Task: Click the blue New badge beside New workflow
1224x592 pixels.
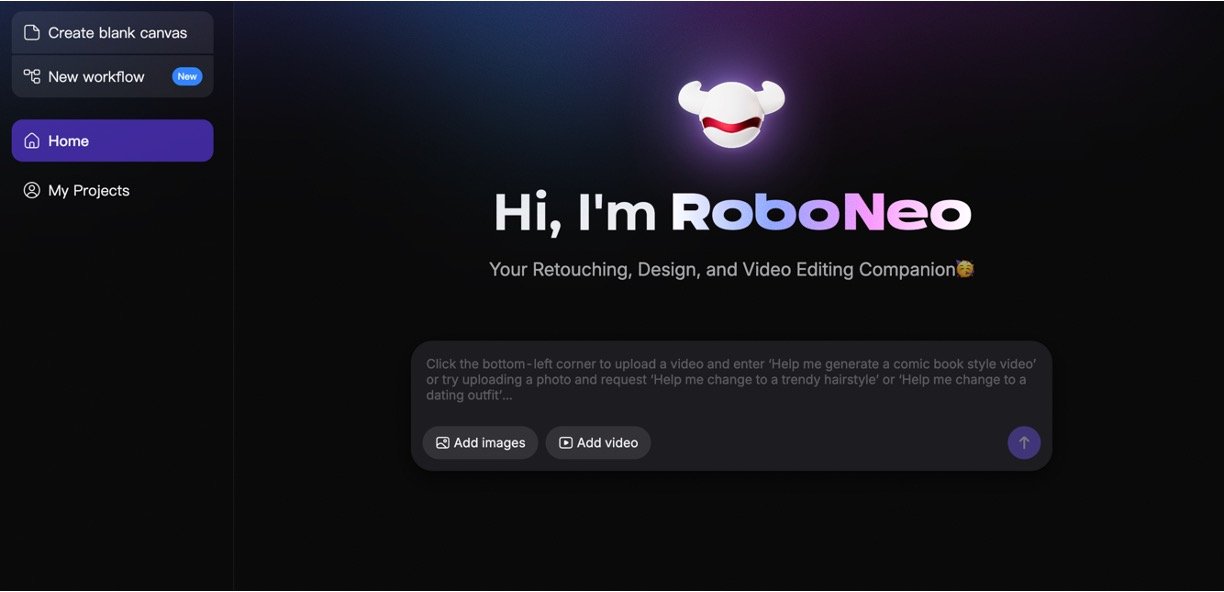Action: (187, 76)
